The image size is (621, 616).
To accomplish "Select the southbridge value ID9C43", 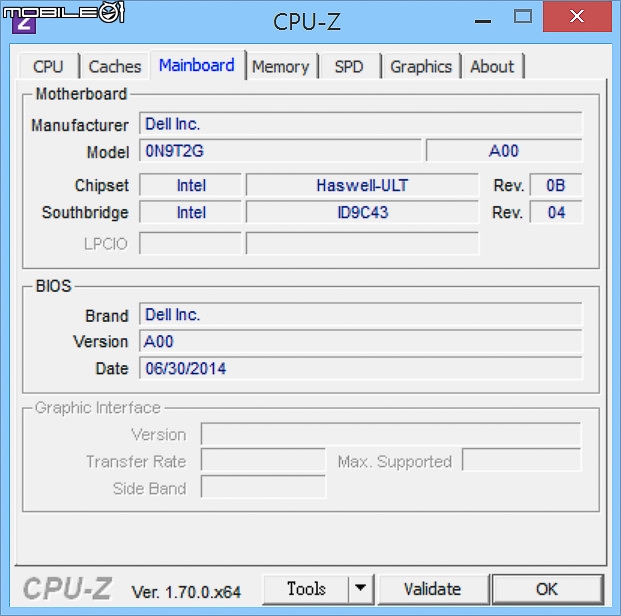I will click(362, 212).
